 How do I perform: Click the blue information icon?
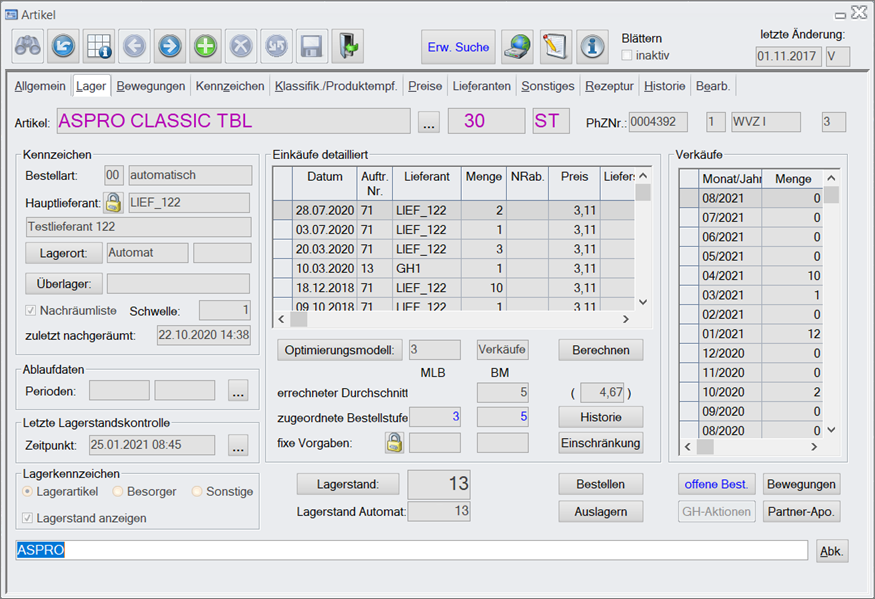pyautogui.click(x=593, y=46)
